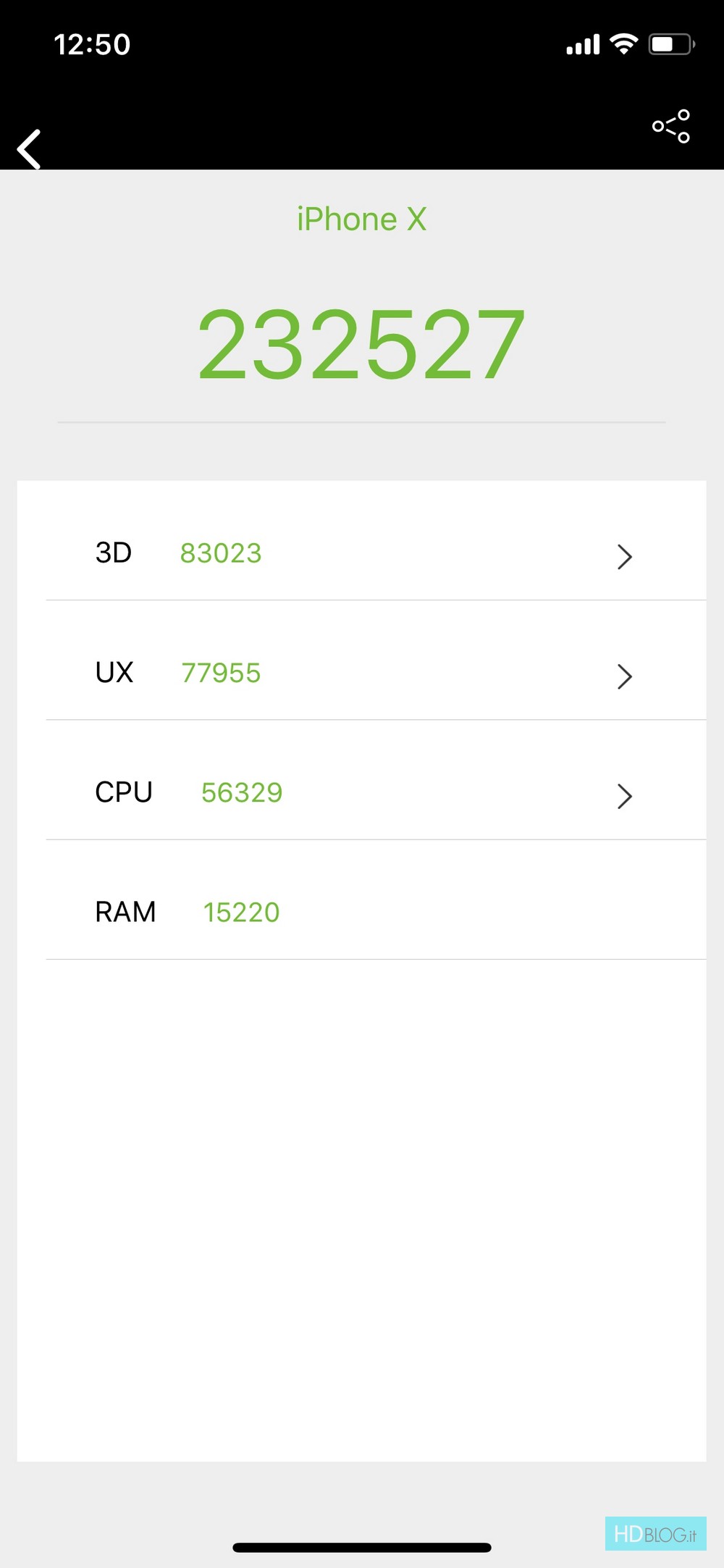Tap the battery status icon

point(672,44)
